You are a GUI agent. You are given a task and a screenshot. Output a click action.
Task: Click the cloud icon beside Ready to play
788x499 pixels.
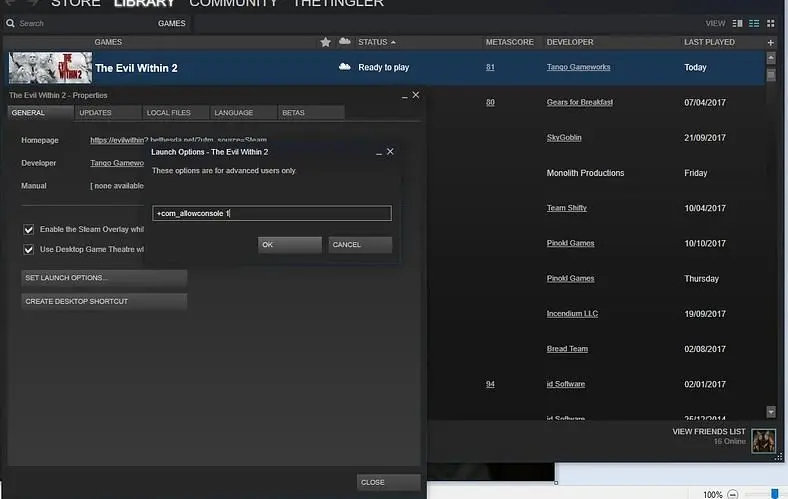[345, 66]
